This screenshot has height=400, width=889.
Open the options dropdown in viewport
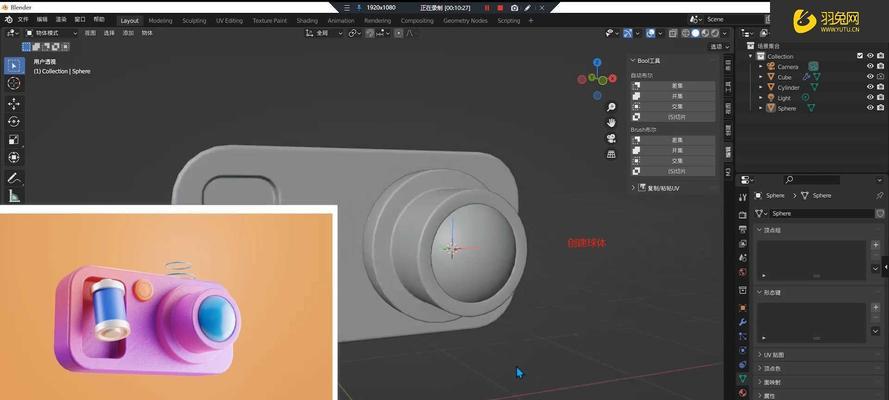[720, 46]
